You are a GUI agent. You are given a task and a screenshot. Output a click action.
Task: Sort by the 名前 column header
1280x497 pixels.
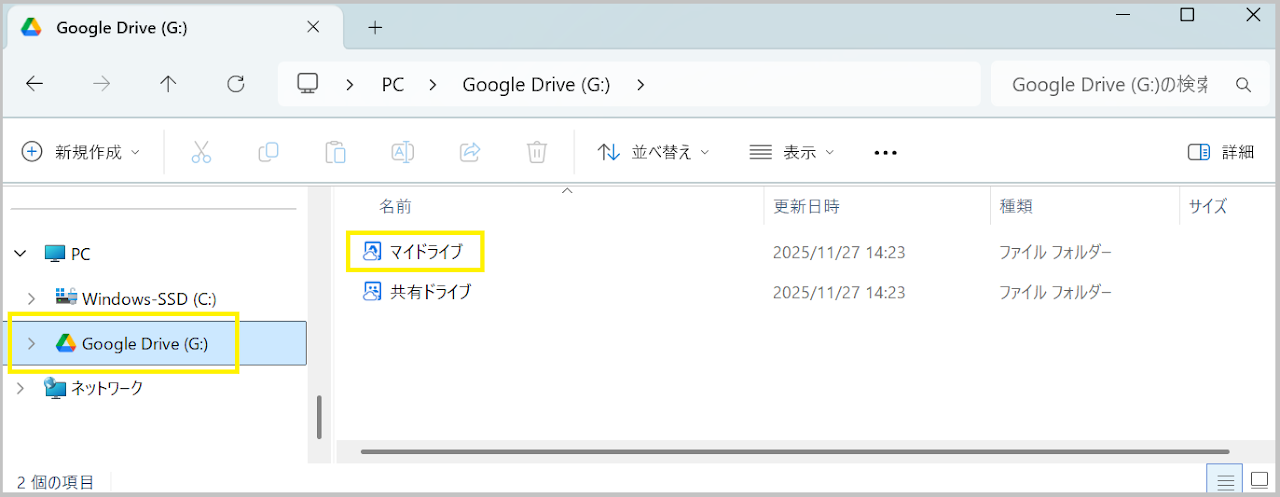click(x=395, y=207)
